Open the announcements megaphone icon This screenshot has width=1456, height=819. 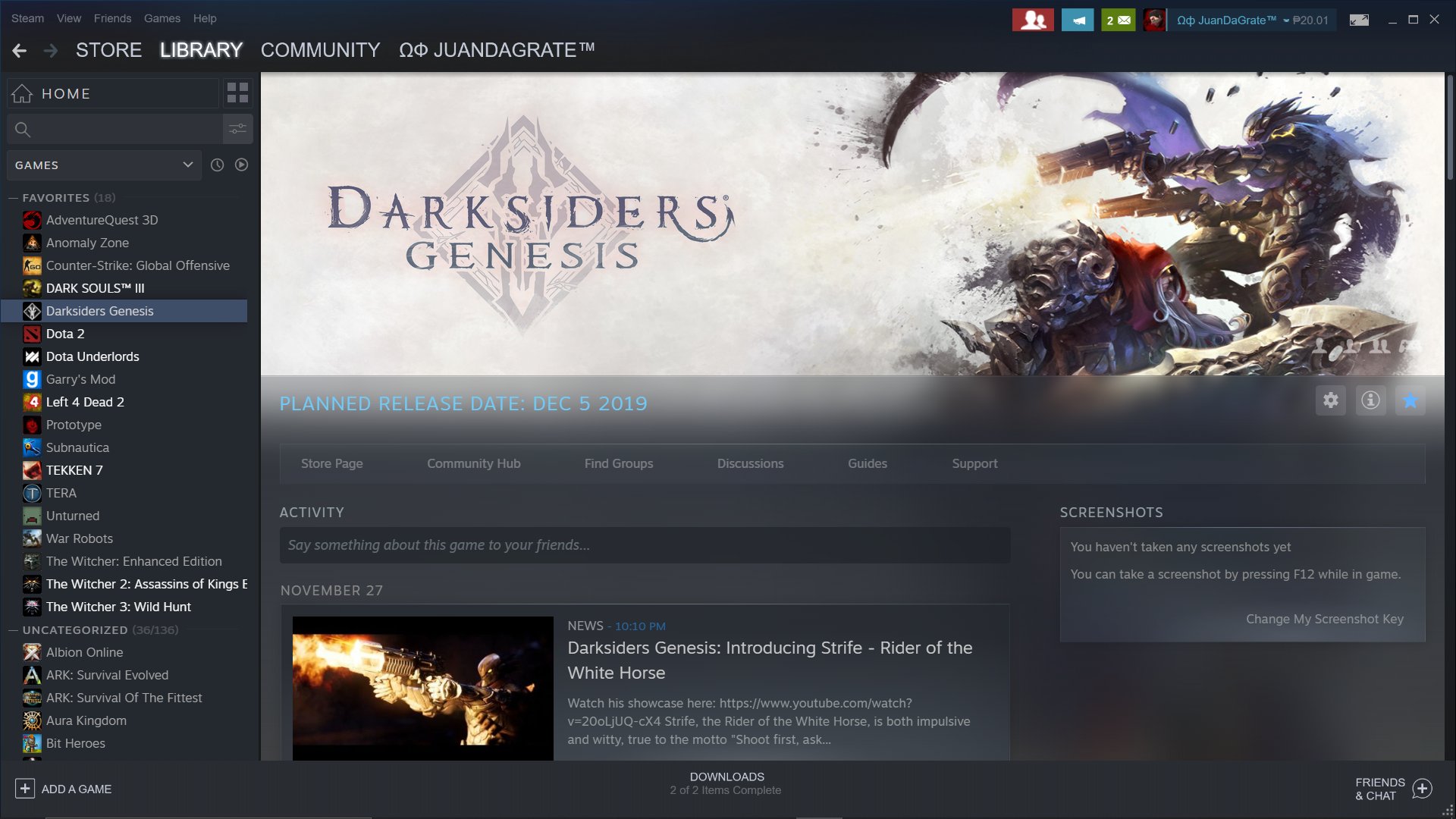point(1078,20)
